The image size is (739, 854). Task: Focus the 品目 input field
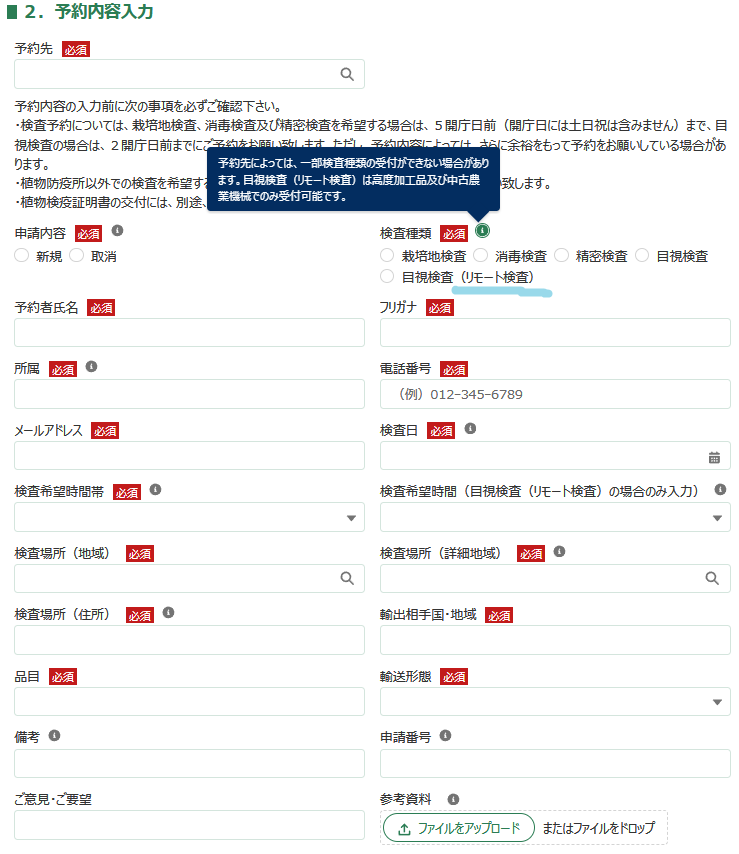189,702
